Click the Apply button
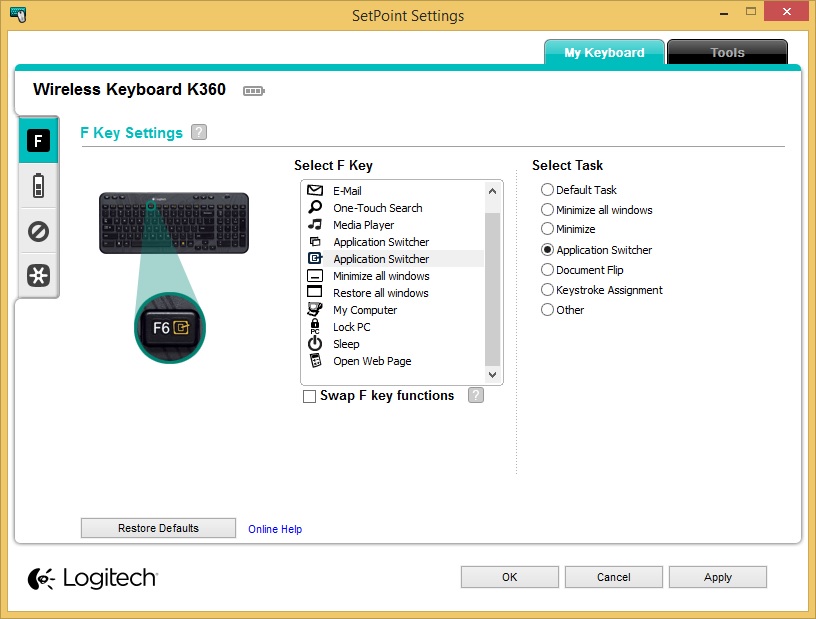Screen dimensions: 816x619 (718, 577)
